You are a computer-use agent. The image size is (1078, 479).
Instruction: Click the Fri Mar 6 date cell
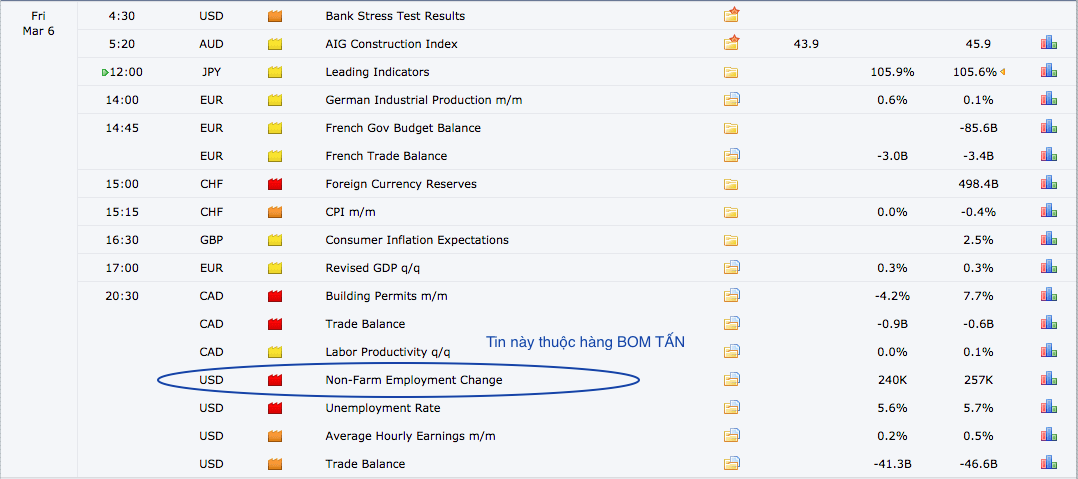[x=38, y=23]
